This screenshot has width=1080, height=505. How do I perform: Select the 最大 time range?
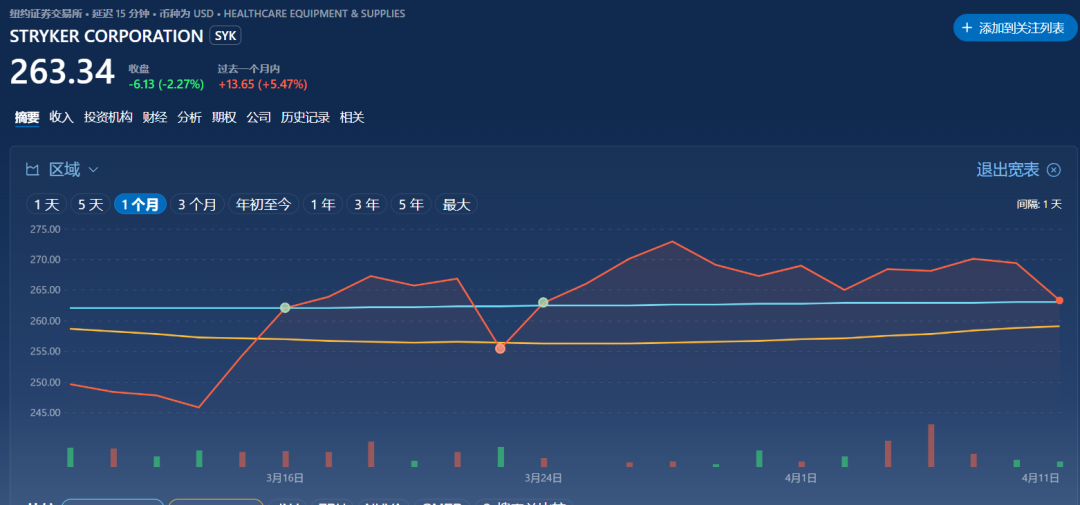click(456, 205)
